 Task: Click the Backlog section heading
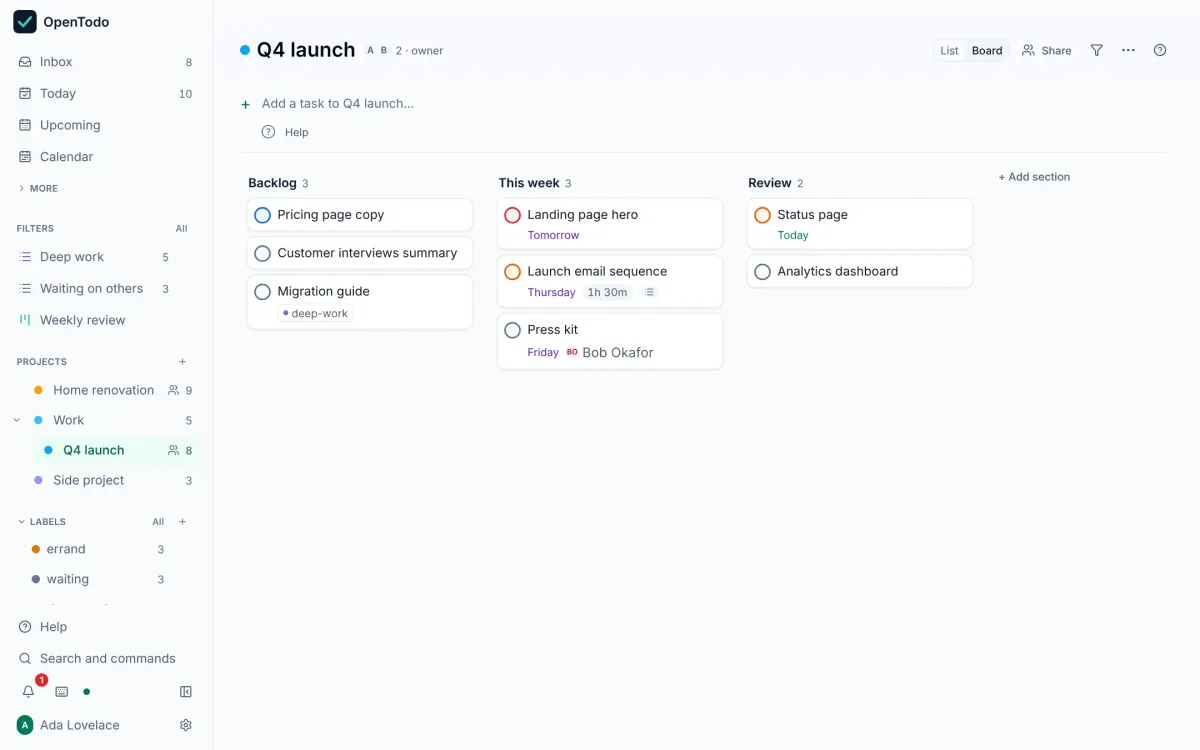tap(272, 183)
